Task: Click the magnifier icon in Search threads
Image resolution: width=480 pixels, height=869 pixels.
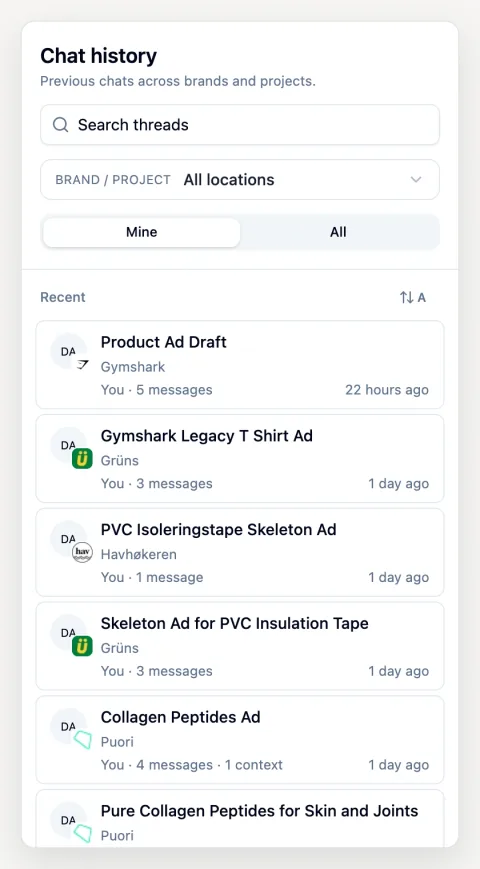Action: (x=60, y=125)
